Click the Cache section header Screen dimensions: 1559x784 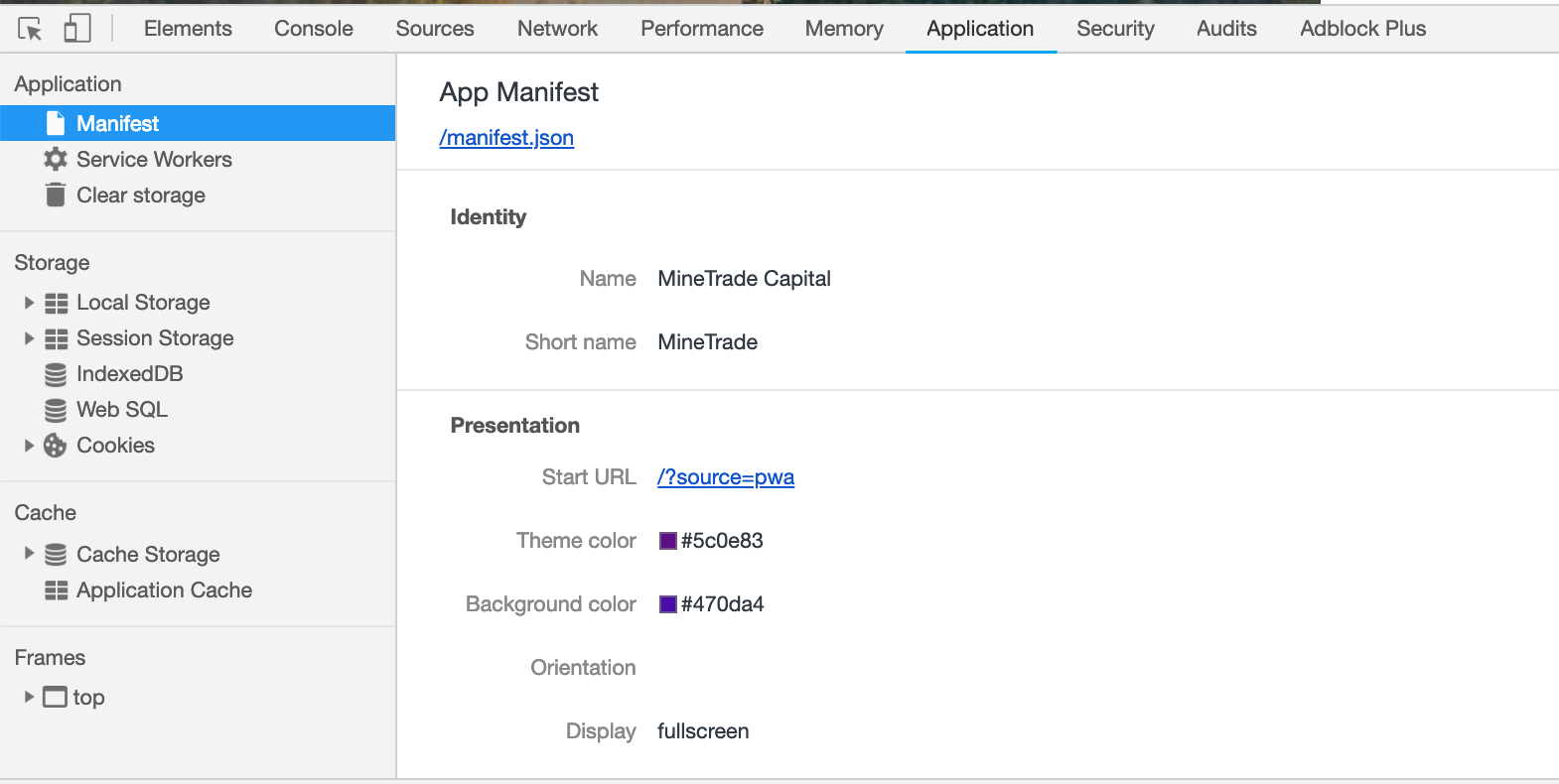point(45,513)
